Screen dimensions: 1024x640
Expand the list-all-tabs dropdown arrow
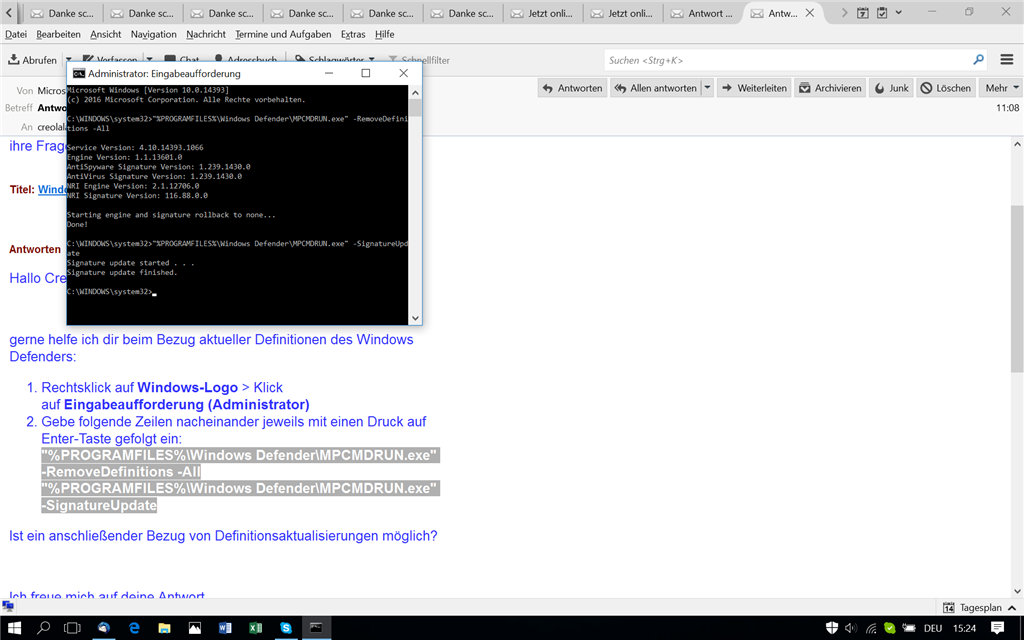coord(899,12)
